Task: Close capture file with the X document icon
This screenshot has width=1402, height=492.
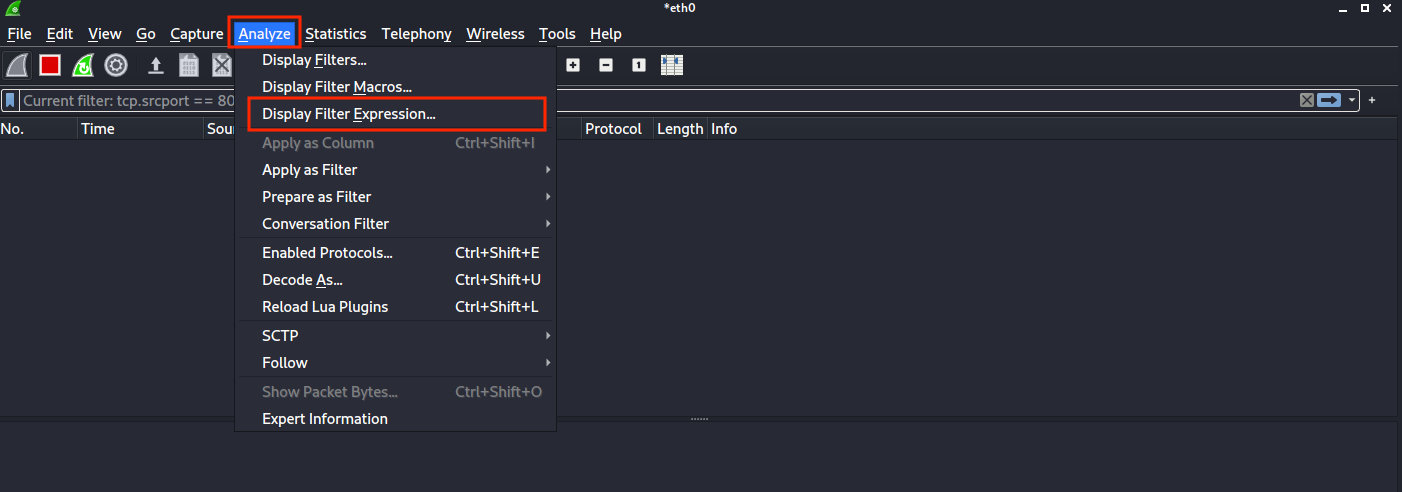Action: [x=222, y=66]
